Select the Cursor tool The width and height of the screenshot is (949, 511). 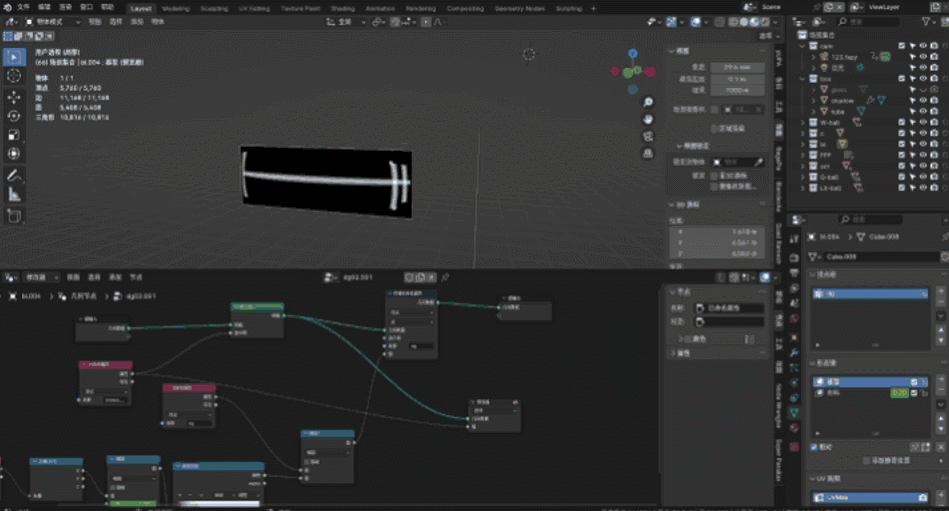(14, 76)
